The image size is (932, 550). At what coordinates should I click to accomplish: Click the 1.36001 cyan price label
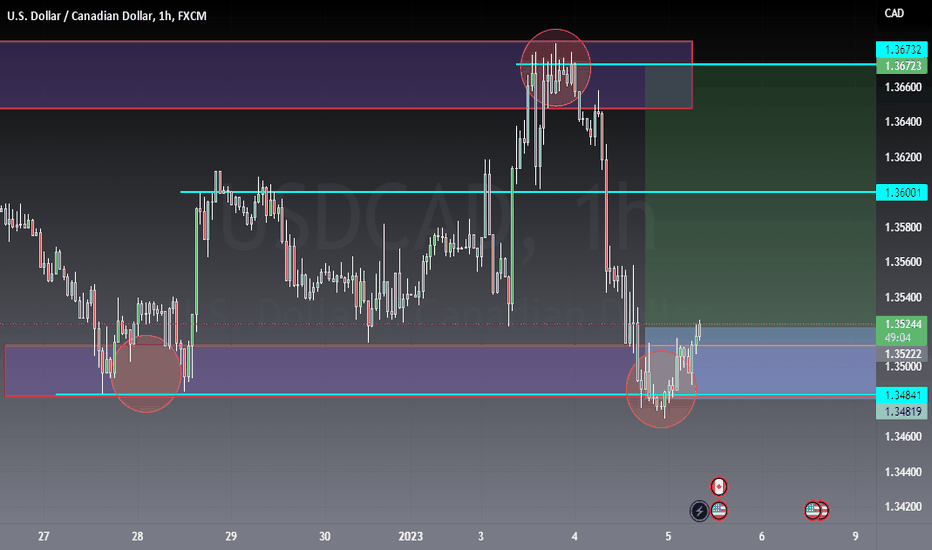(x=902, y=193)
